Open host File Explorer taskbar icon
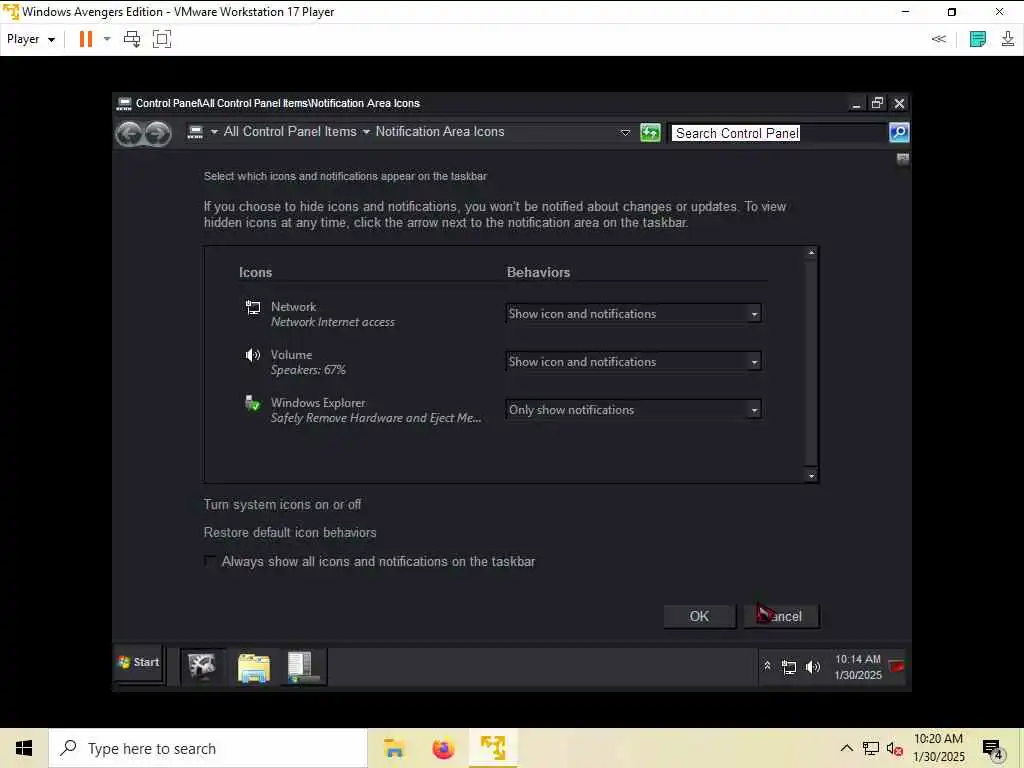This screenshot has height=768, width=1024. pyautogui.click(x=394, y=748)
